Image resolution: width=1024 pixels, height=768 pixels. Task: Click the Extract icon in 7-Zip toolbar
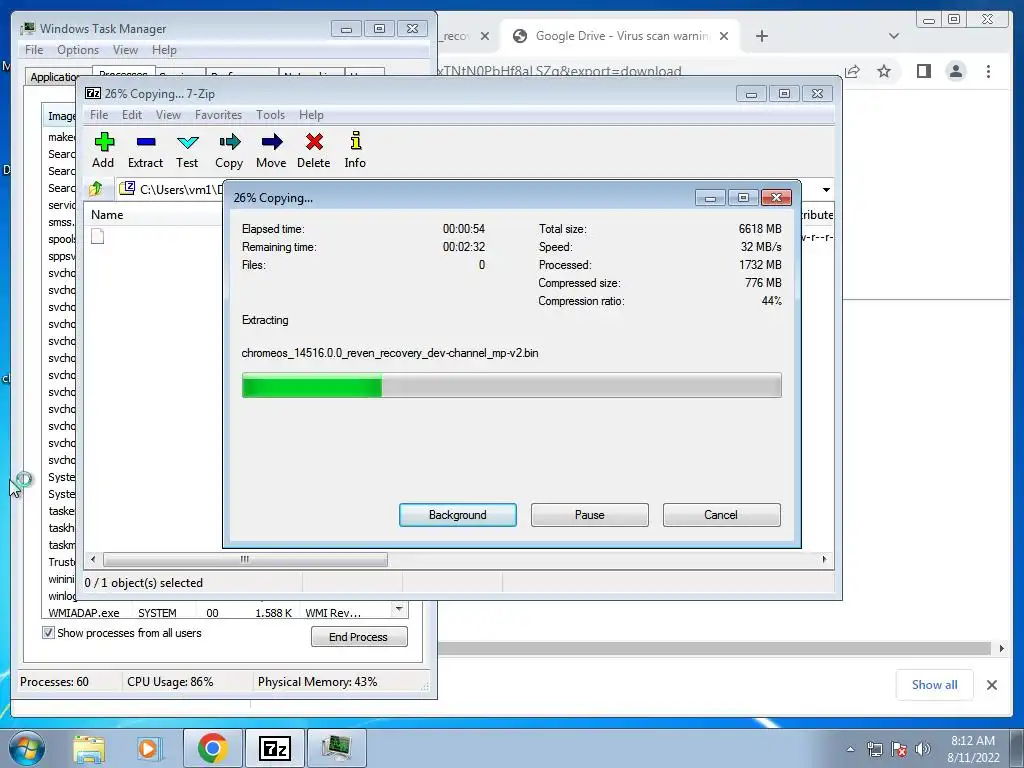point(146,142)
